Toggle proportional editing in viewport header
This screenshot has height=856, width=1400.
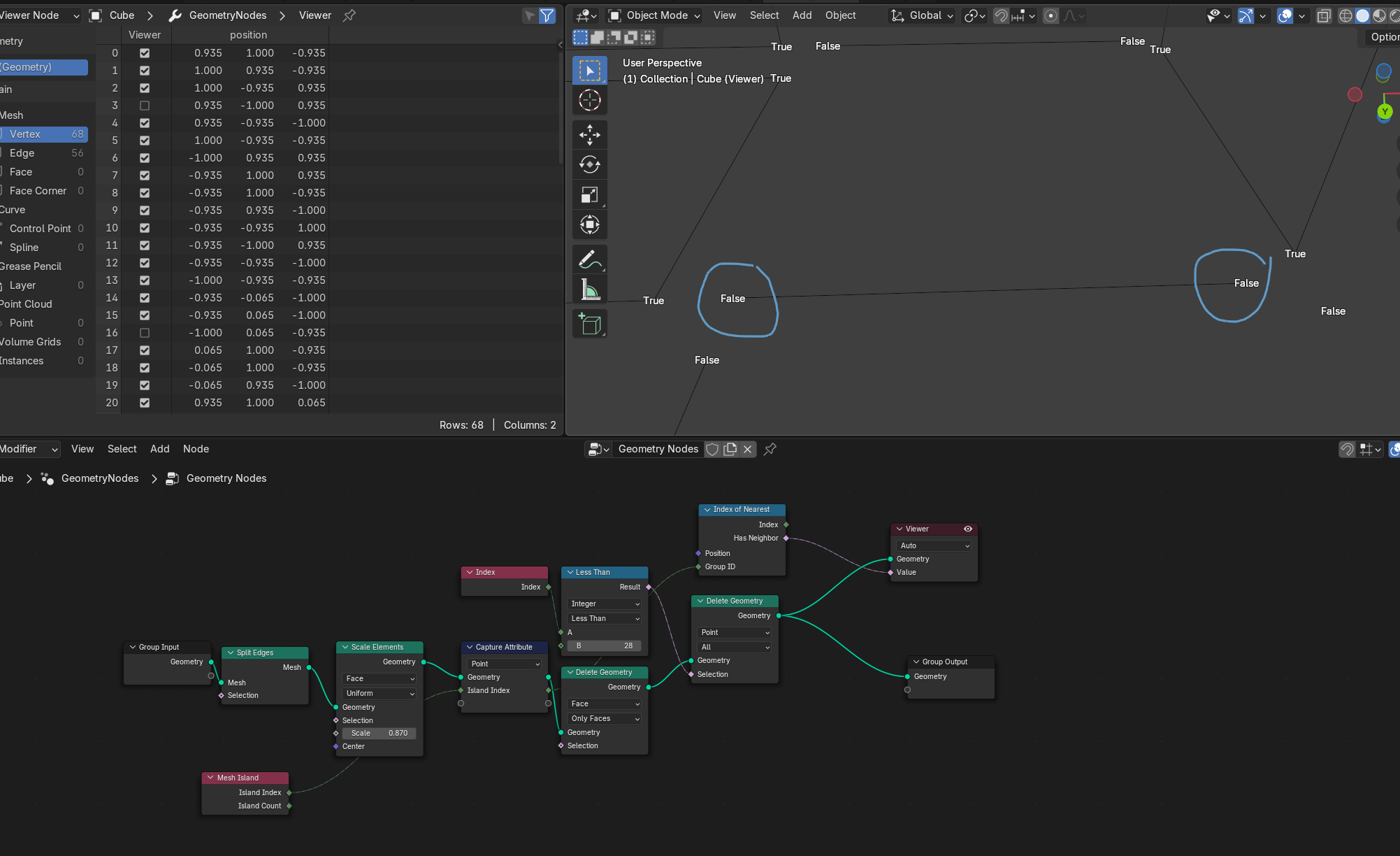1050,15
